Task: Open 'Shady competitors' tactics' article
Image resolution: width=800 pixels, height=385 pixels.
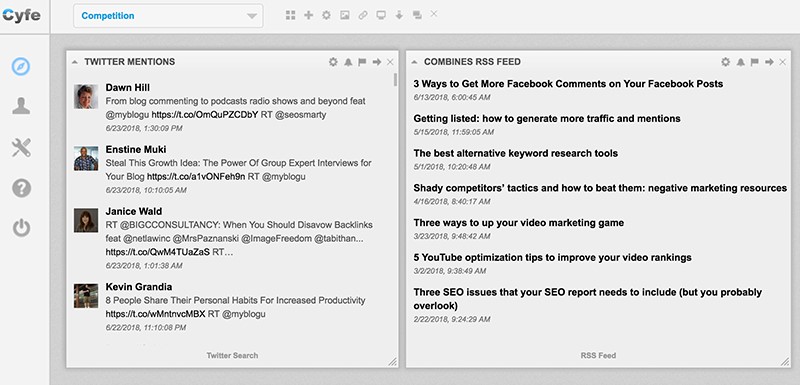Action: [x=600, y=188]
